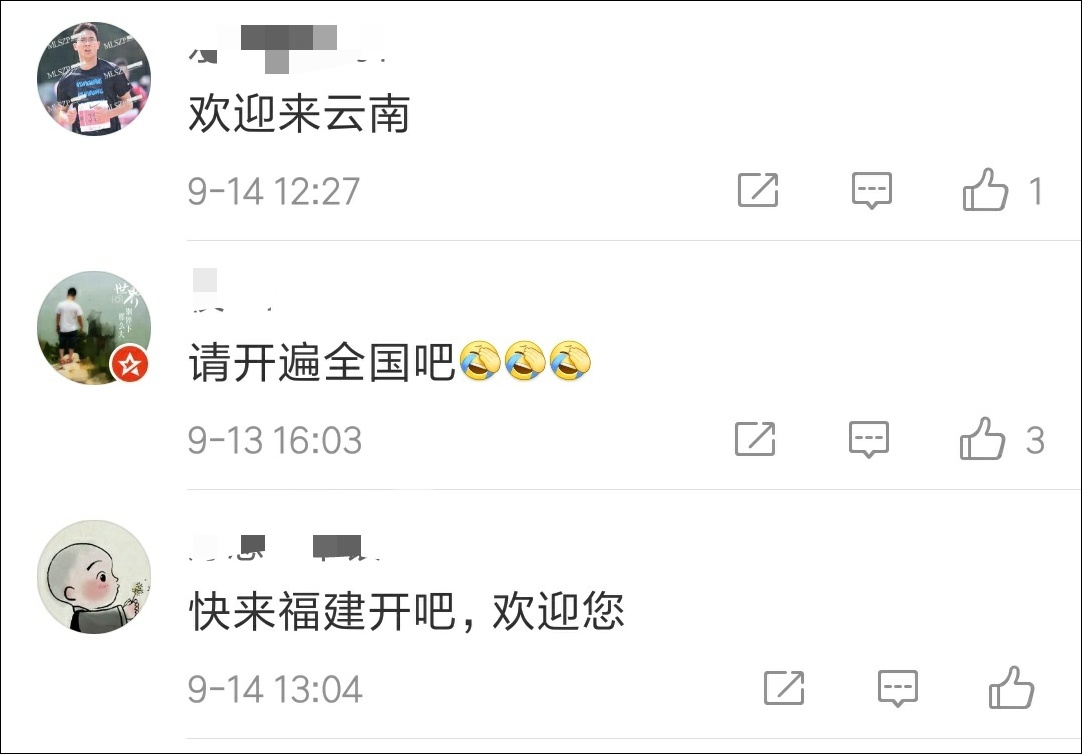Reply to the '请开遍全国吧' comment
Viewport: 1082px width, 754px height.
point(869,439)
